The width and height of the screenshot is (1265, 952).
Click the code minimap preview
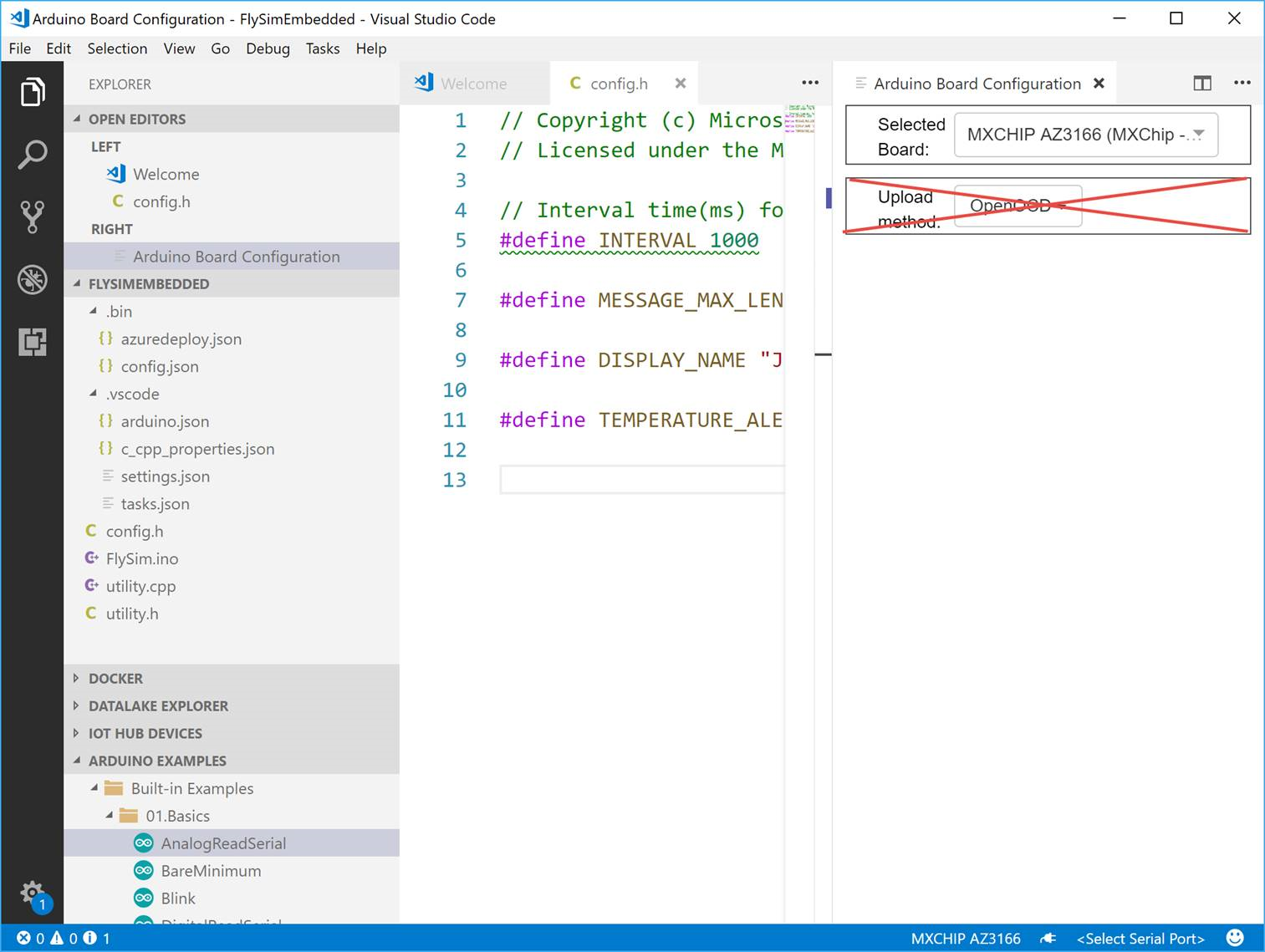800,120
